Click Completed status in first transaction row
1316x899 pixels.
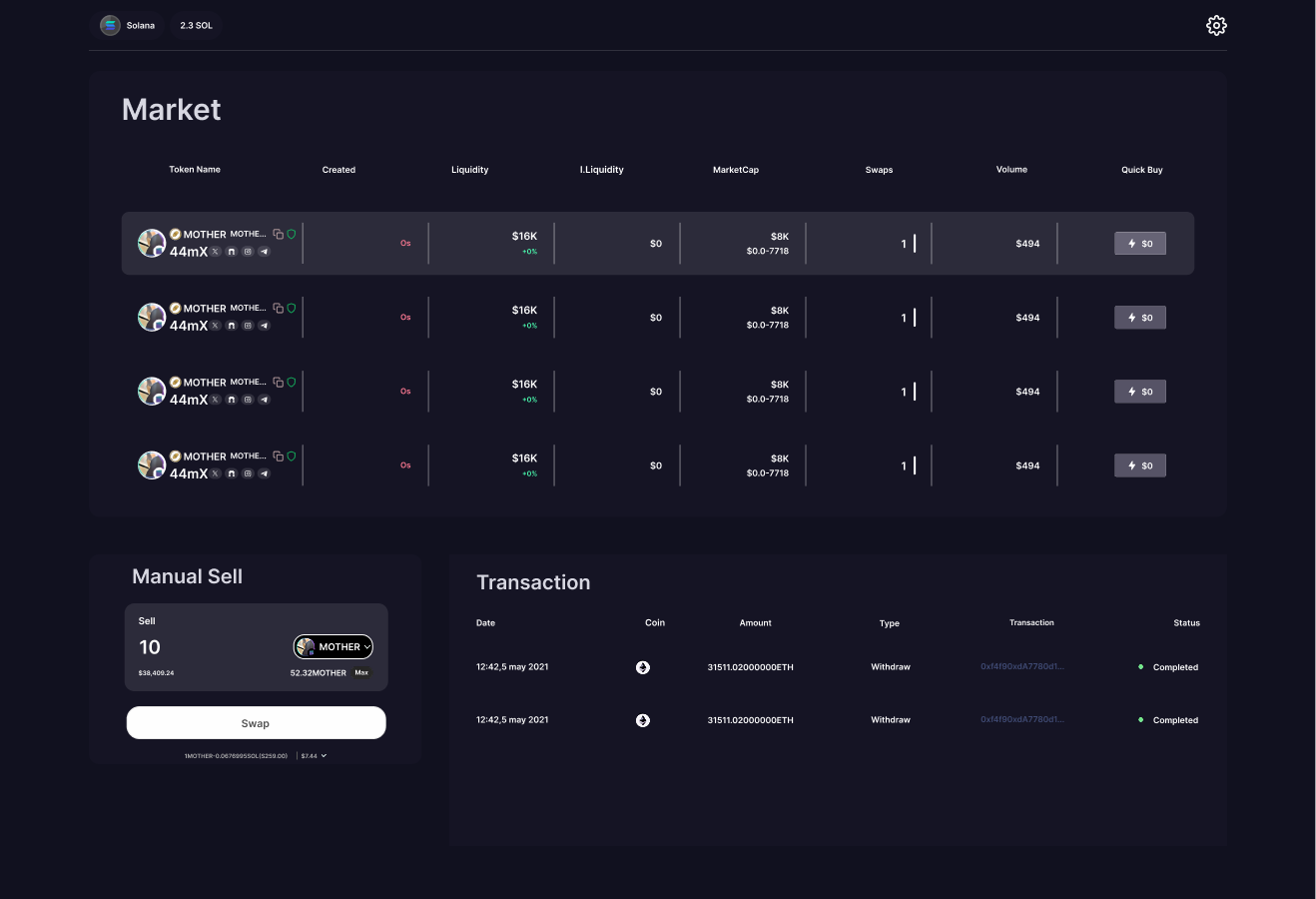click(1168, 667)
